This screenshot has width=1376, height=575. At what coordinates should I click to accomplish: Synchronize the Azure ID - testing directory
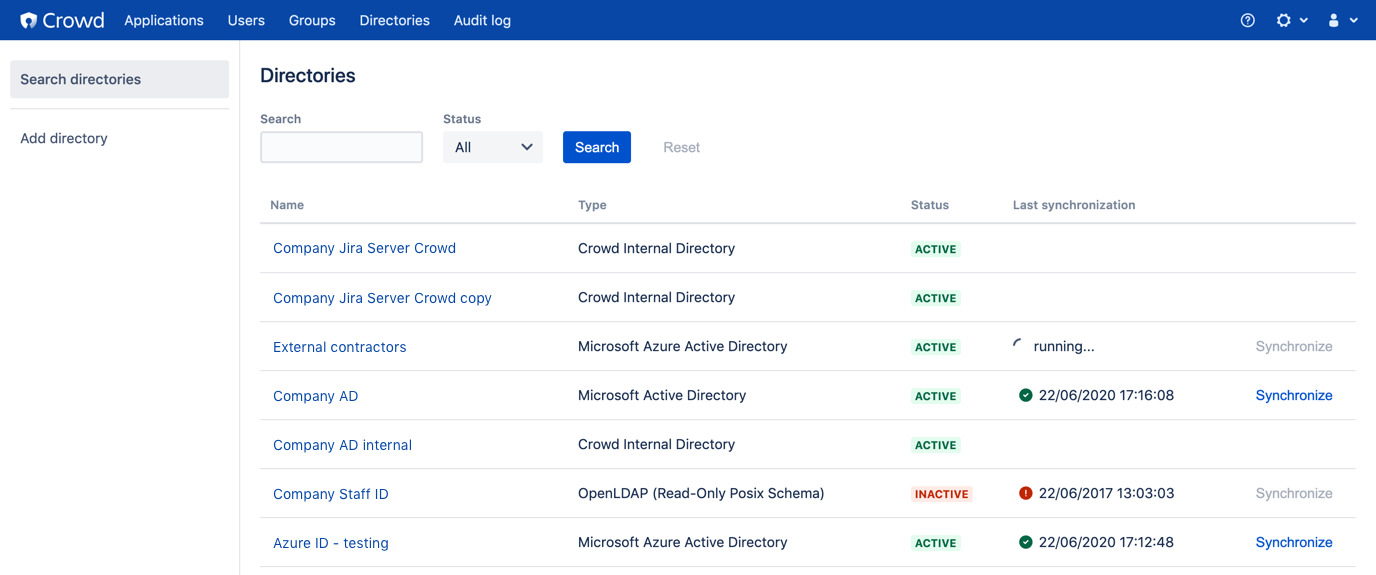[x=1294, y=542]
